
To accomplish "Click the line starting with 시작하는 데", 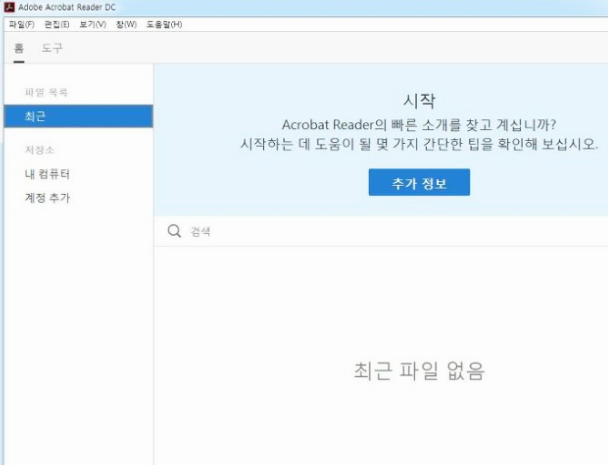I will coord(419,144).
